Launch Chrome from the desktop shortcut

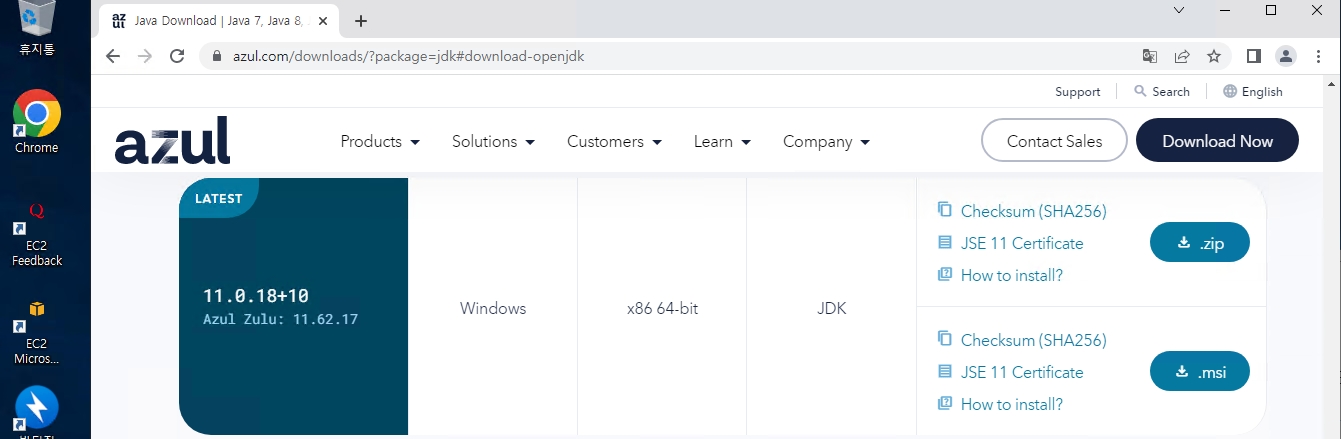click(x=37, y=122)
